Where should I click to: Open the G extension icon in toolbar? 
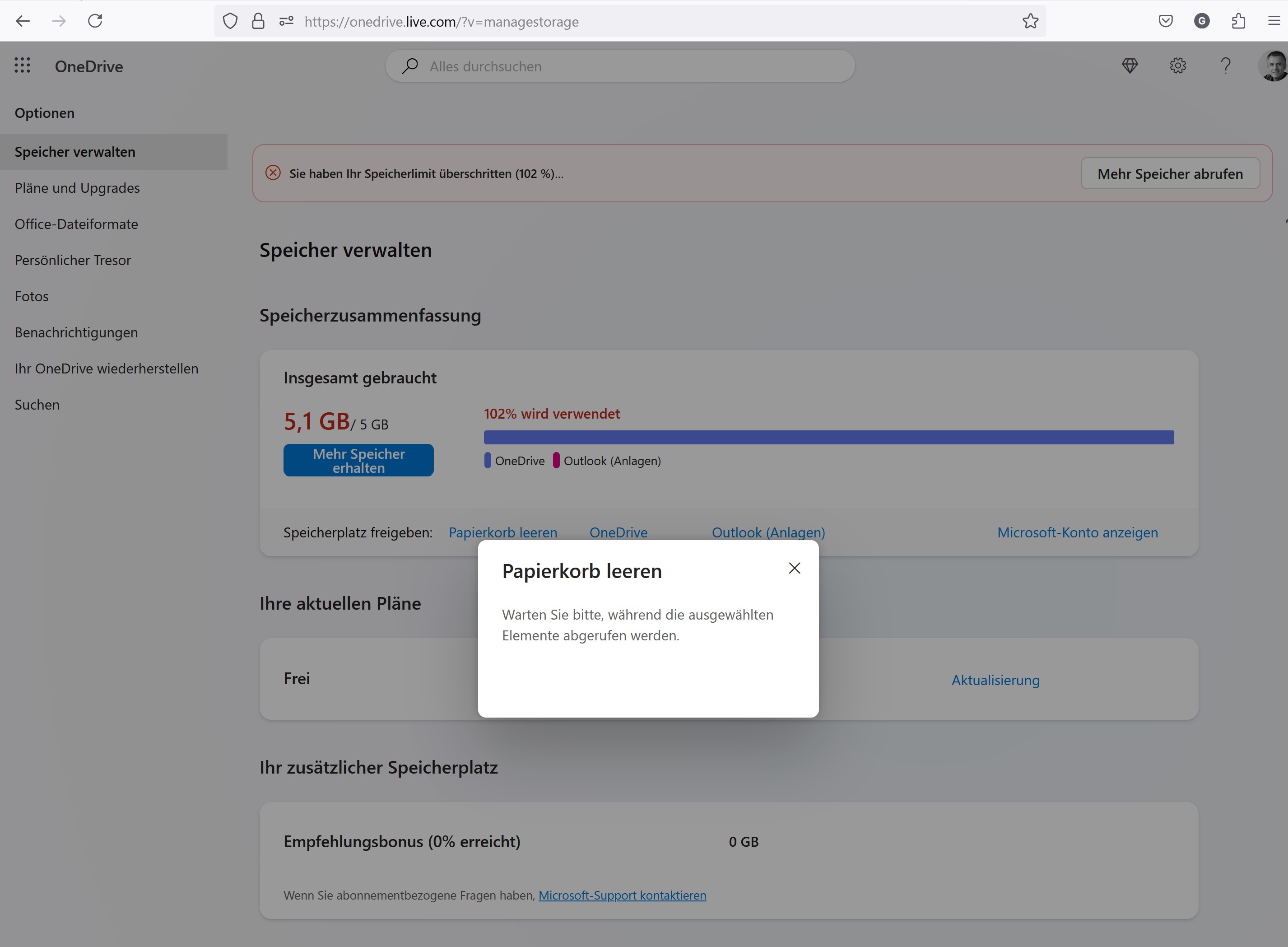(x=1201, y=21)
